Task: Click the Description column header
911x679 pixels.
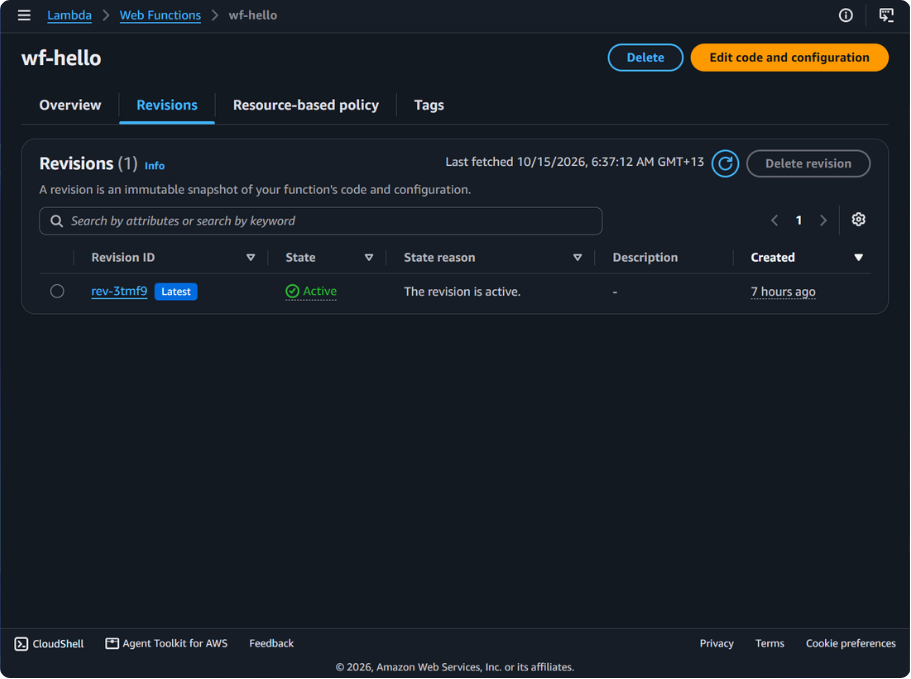Action: [x=645, y=257]
